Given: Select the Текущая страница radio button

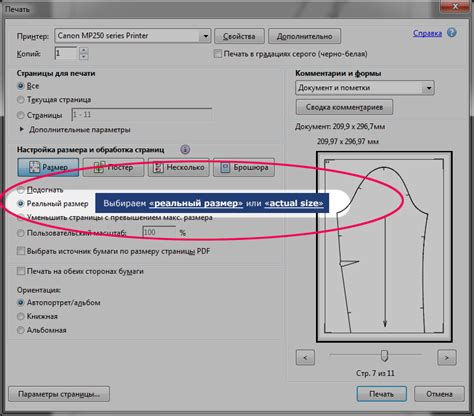Looking at the screenshot, I should click(x=21, y=100).
